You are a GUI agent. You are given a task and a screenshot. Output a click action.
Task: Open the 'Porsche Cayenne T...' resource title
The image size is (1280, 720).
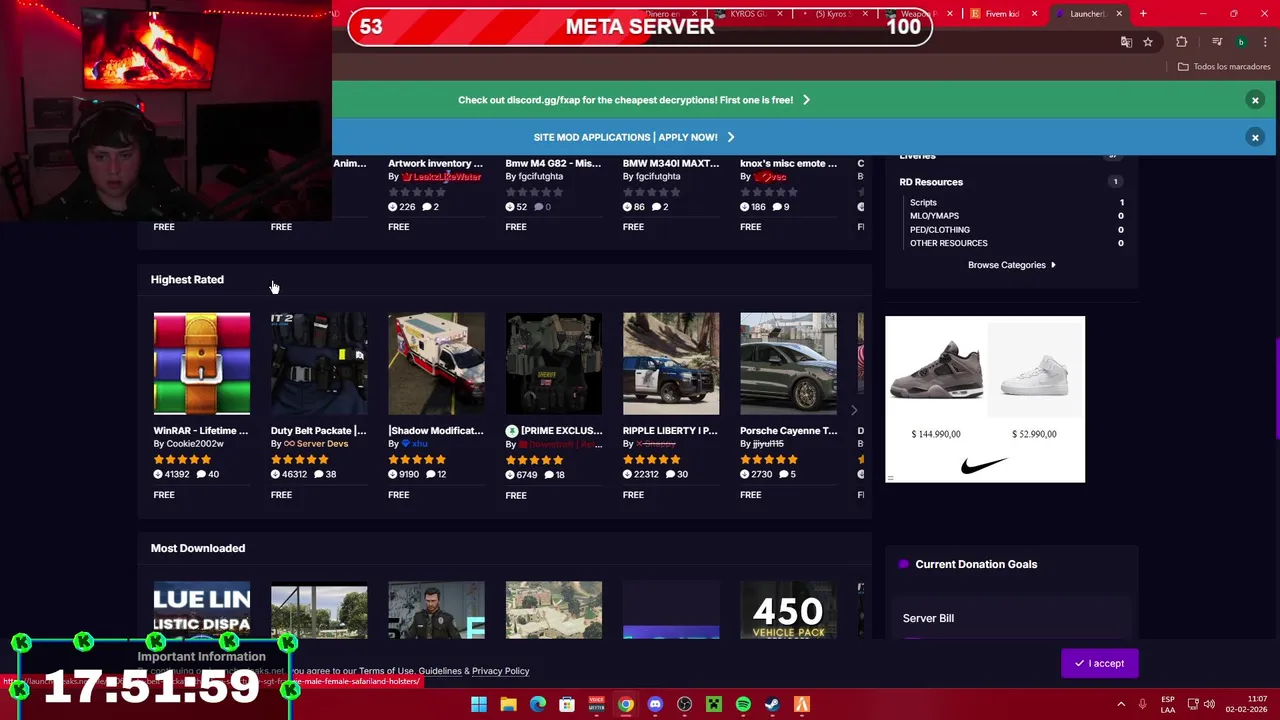[789, 431]
